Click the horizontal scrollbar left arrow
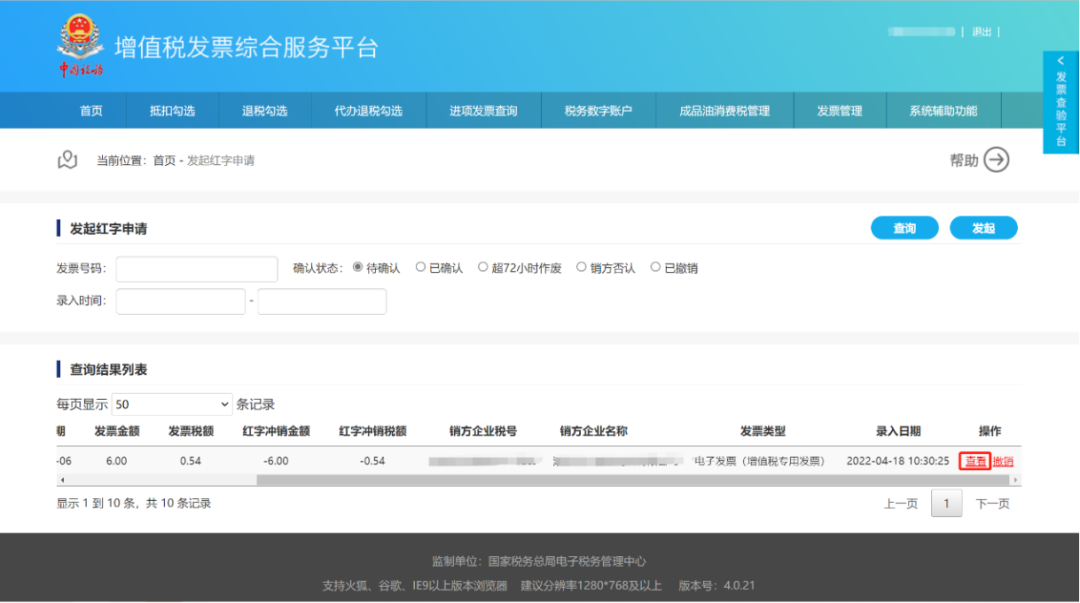This screenshot has width=1080, height=603. 61,480
